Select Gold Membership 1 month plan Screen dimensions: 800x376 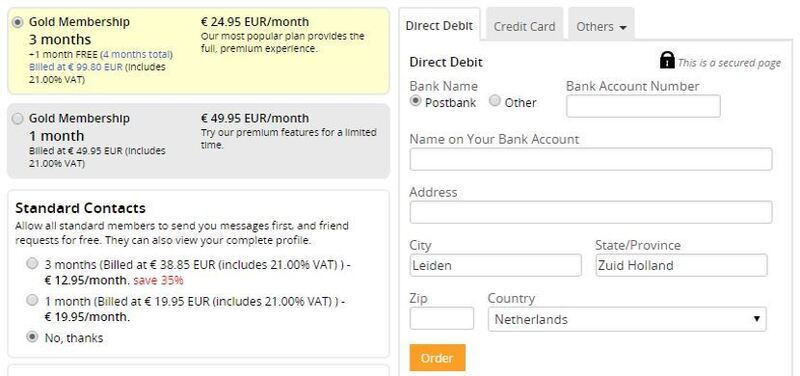[18, 119]
